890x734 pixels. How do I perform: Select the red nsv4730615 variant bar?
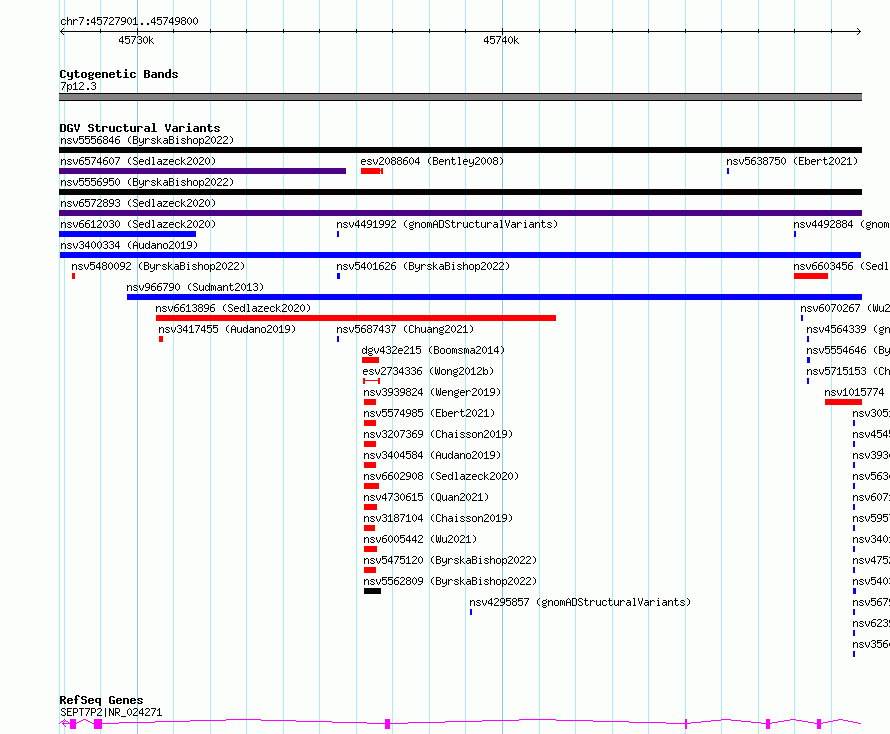point(370,507)
